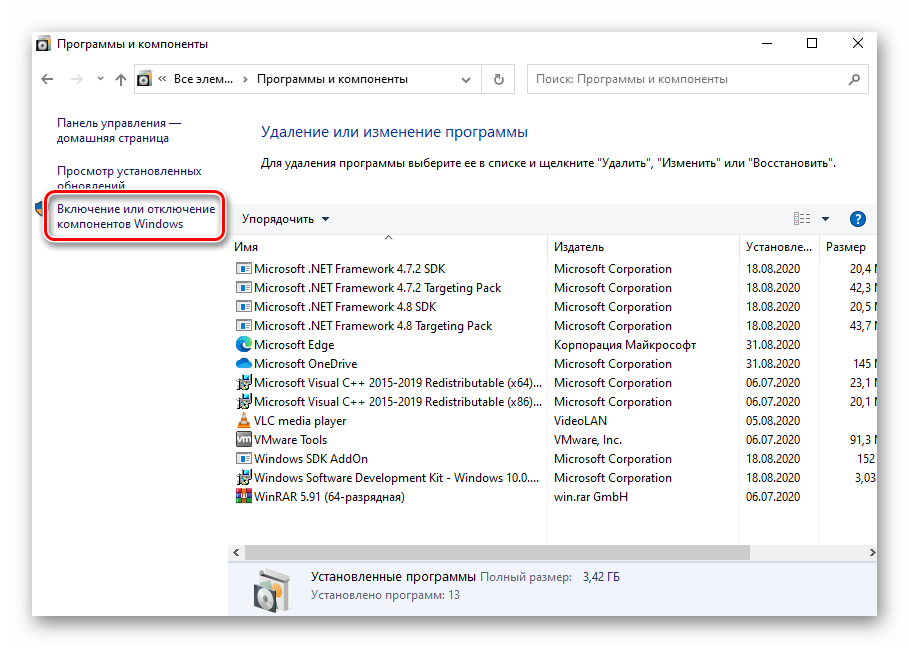Image resolution: width=909 pixels, height=648 pixels.
Task: Click the shield icon beside Windows components
Action: (x=39, y=208)
